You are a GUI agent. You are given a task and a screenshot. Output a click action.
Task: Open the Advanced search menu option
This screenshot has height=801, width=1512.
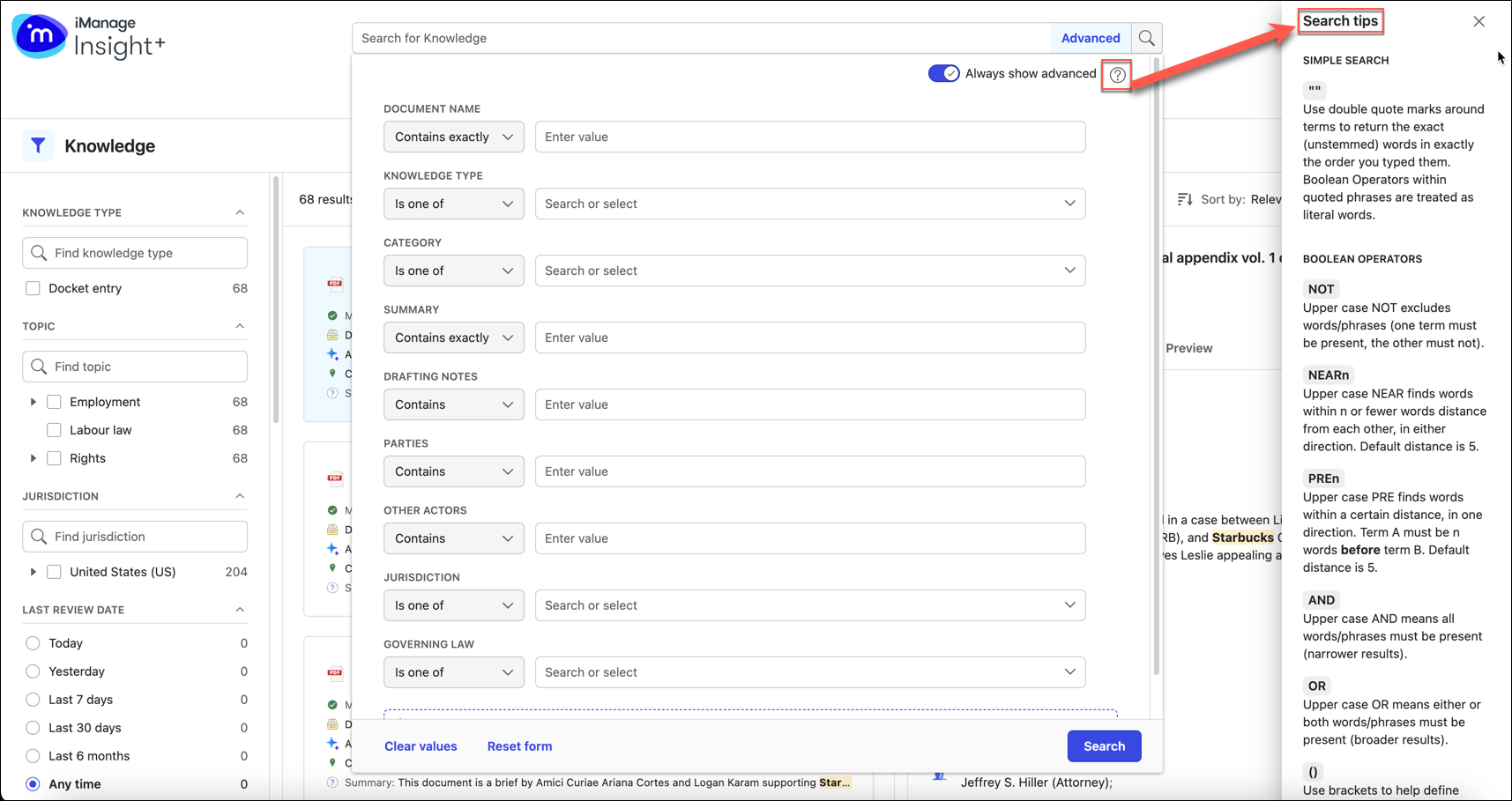(x=1091, y=38)
